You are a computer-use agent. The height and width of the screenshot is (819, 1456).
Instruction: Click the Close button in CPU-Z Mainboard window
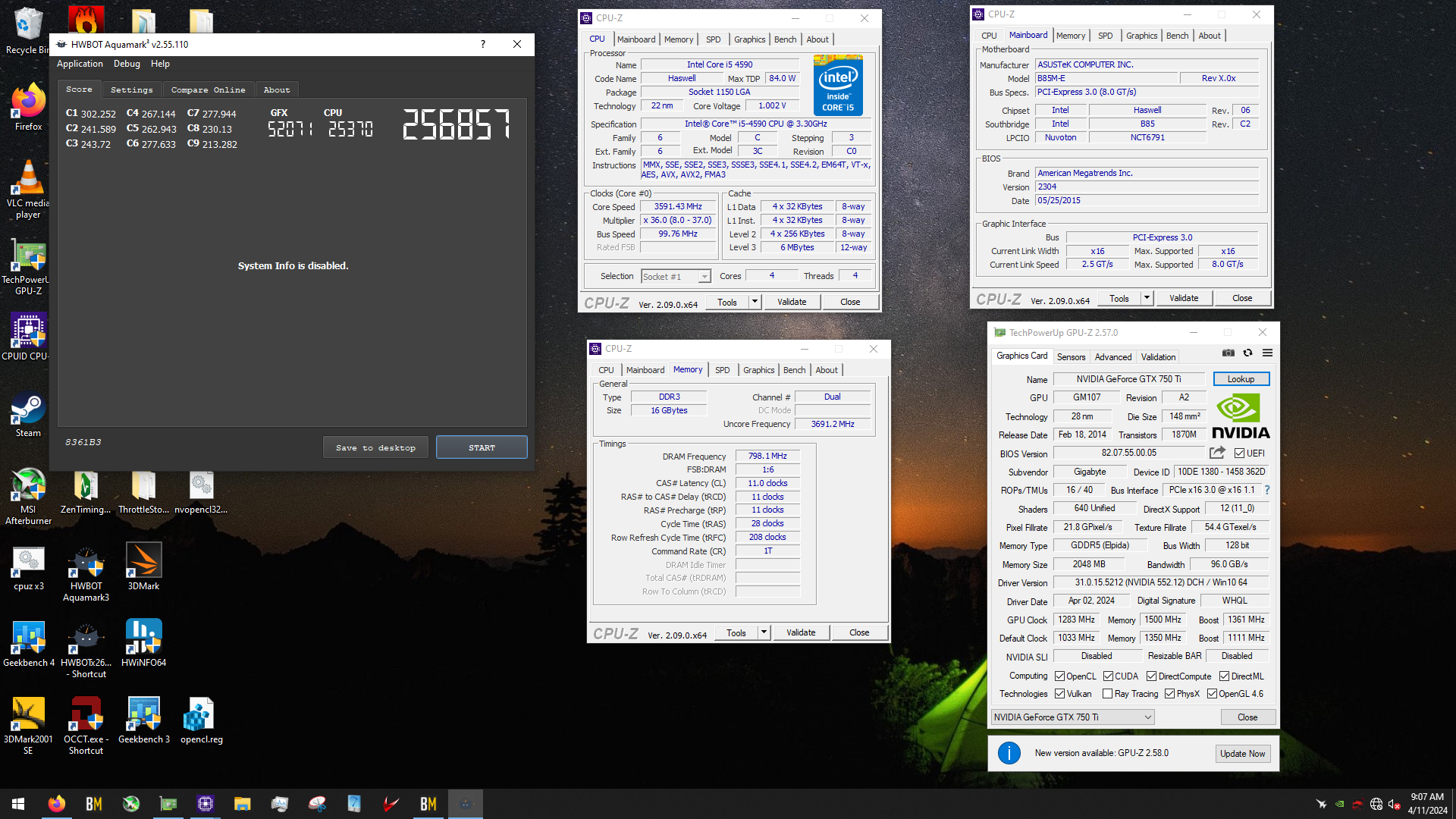[1242, 298]
